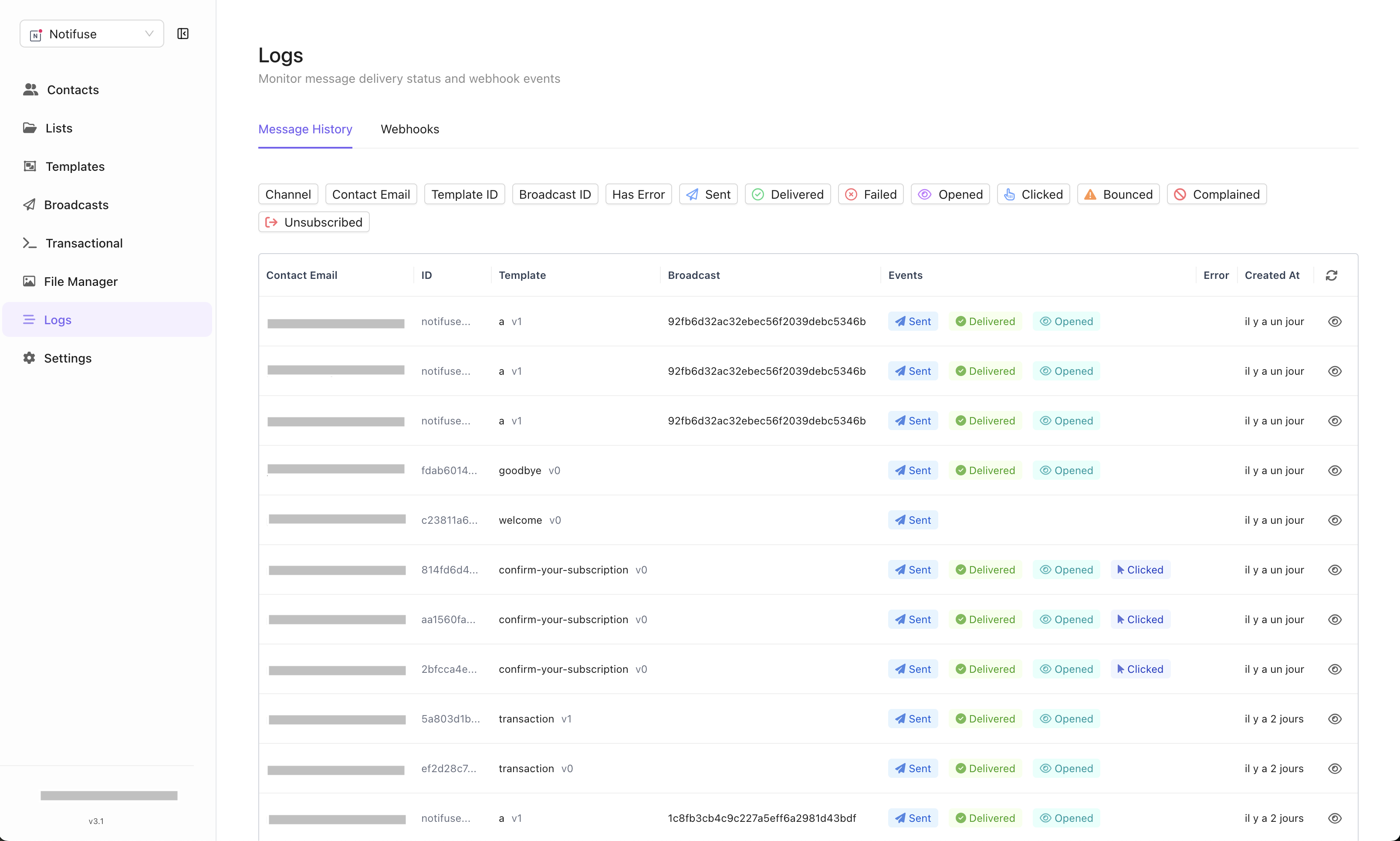Screen dimensions: 1400x841
Task: Preview message in welcome v0 row
Action: [x=1335, y=520]
